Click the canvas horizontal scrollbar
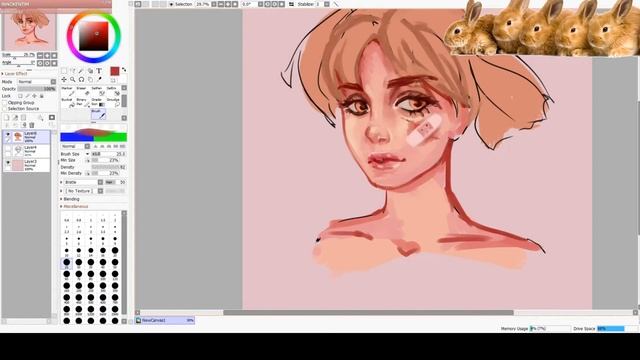The height and width of the screenshot is (360, 640). 368,313
